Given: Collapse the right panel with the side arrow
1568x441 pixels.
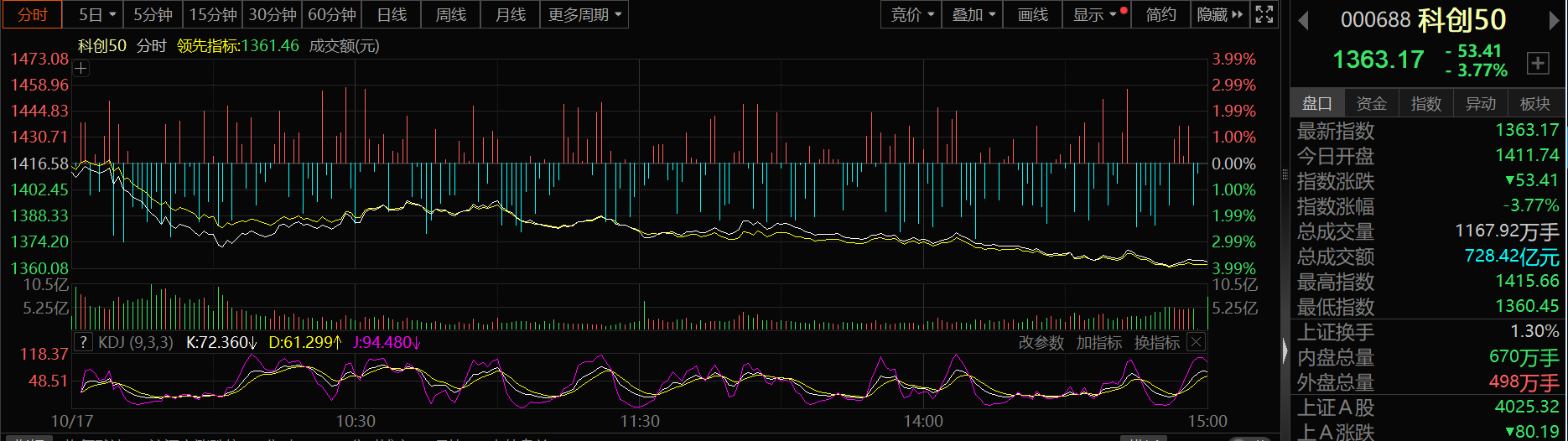Looking at the screenshot, I should coord(1285,351).
